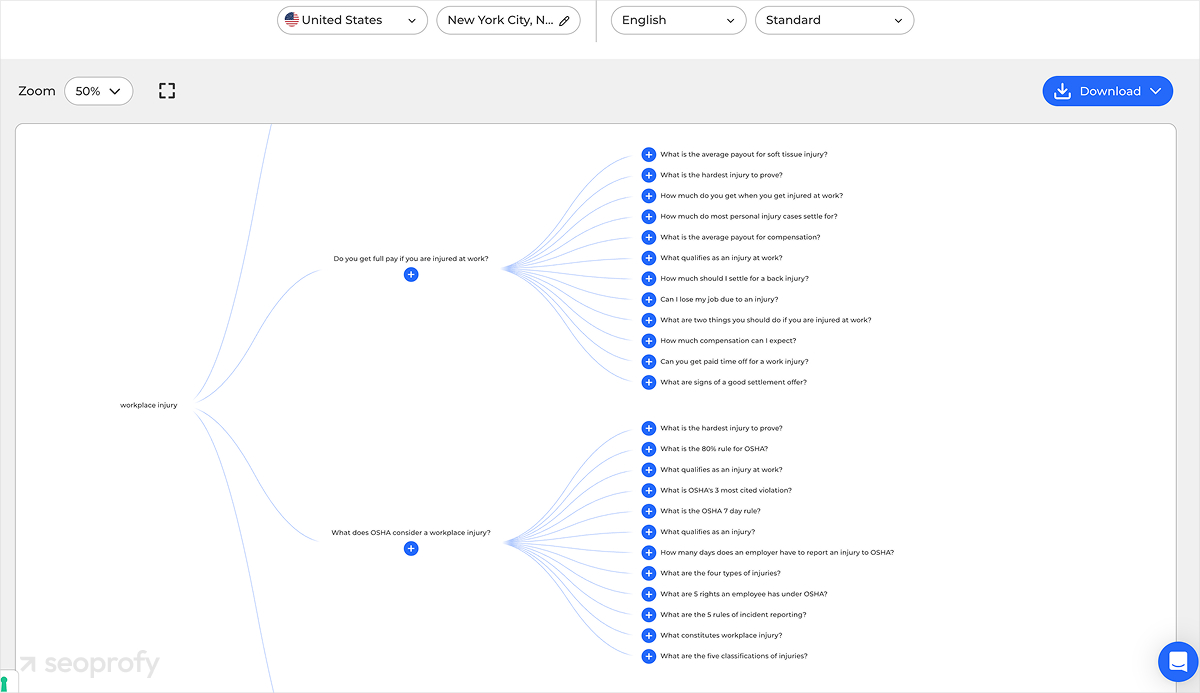The height and width of the screenshot is (693, 1200).
Task: Expand 'What is the average payout for compensation?' node
Action: click(x=649, y=237)
